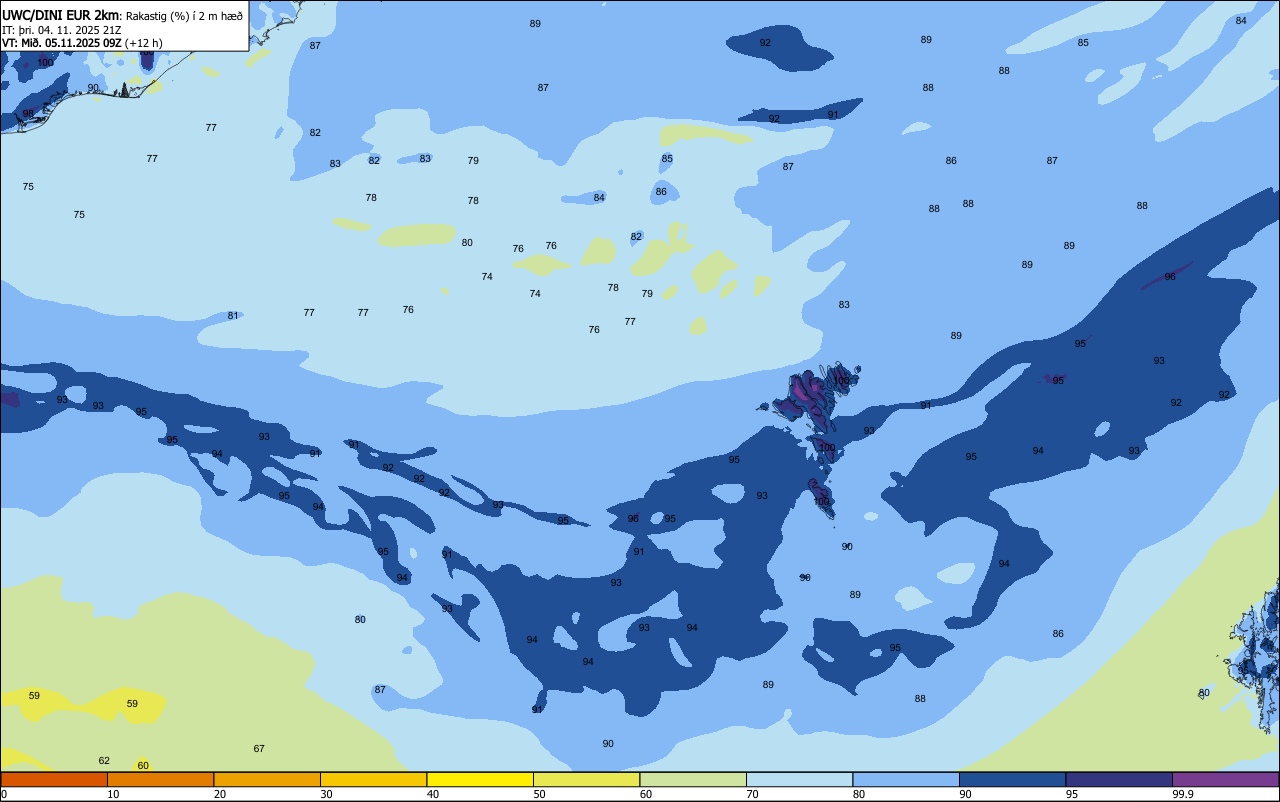Click the forecast offset "(+12 h)"
Image resolution: width=1280 pixels, height=802 pixels.
pos(144,43)
